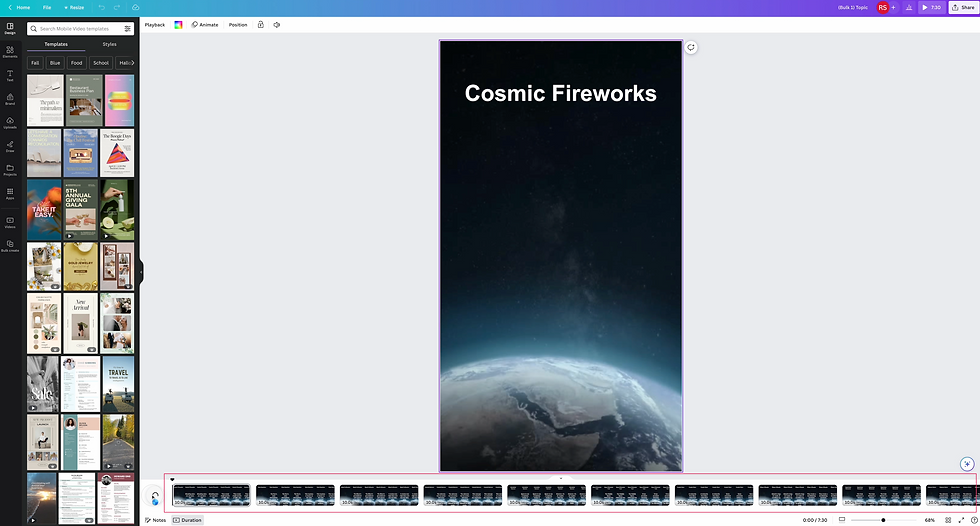The height and width of the screenshot is (526, 980).
Task: Click the RS account avatar
Action: [x=882, y=7]
